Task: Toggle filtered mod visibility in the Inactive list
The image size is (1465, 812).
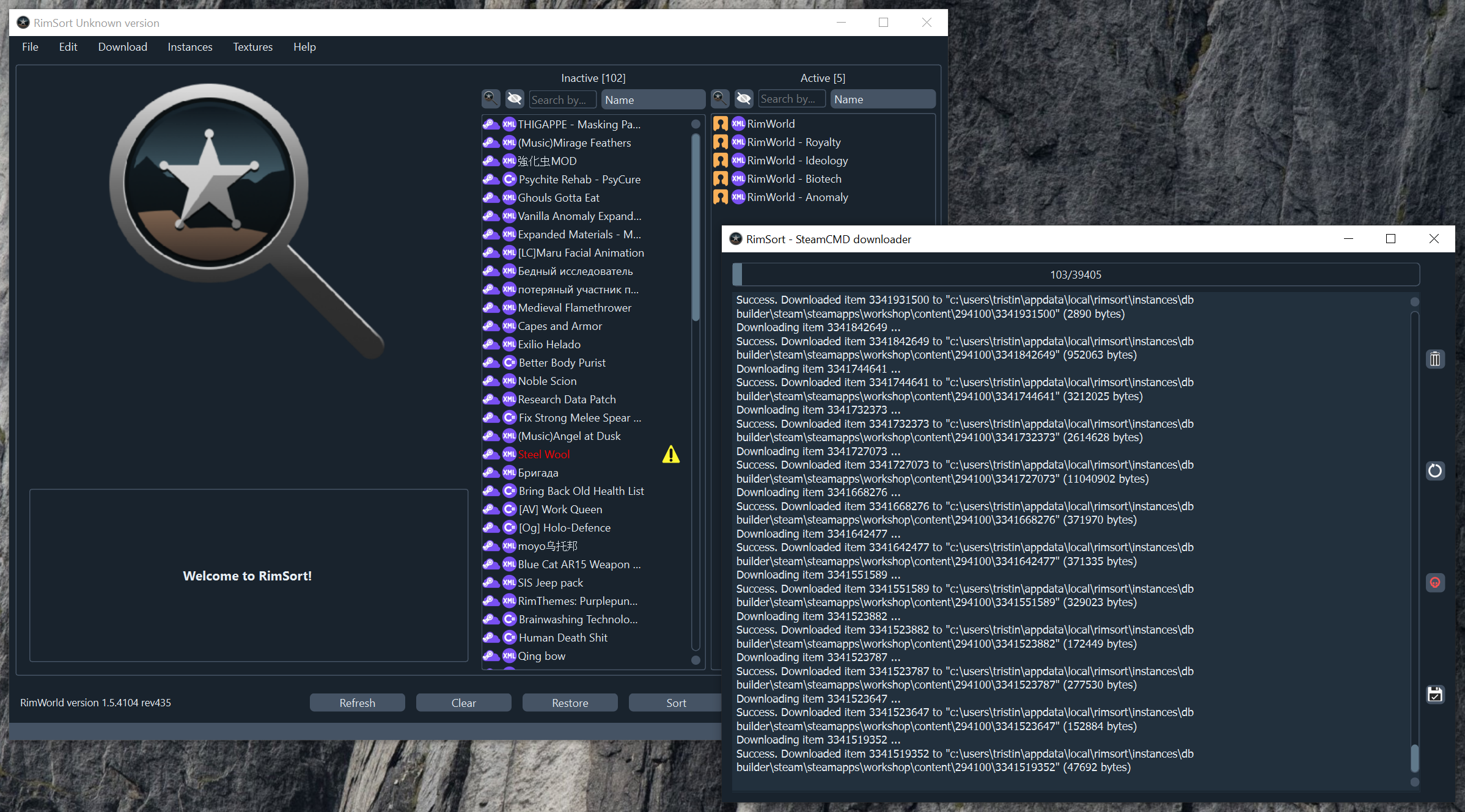Action: pyautogui.click(x=515, y=99)
